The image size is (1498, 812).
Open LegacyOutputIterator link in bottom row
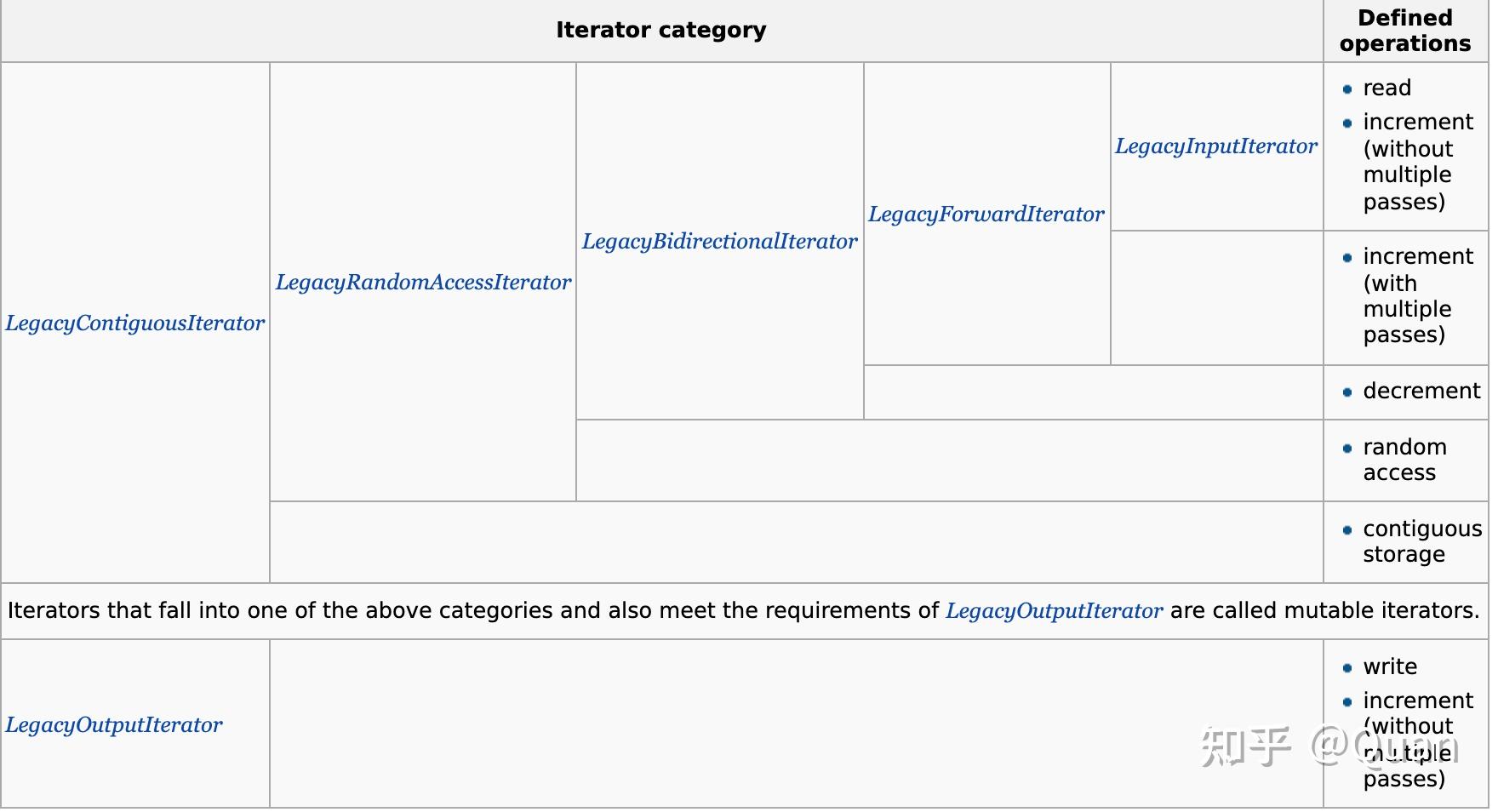pyautogui.click(x=114, y=725)
